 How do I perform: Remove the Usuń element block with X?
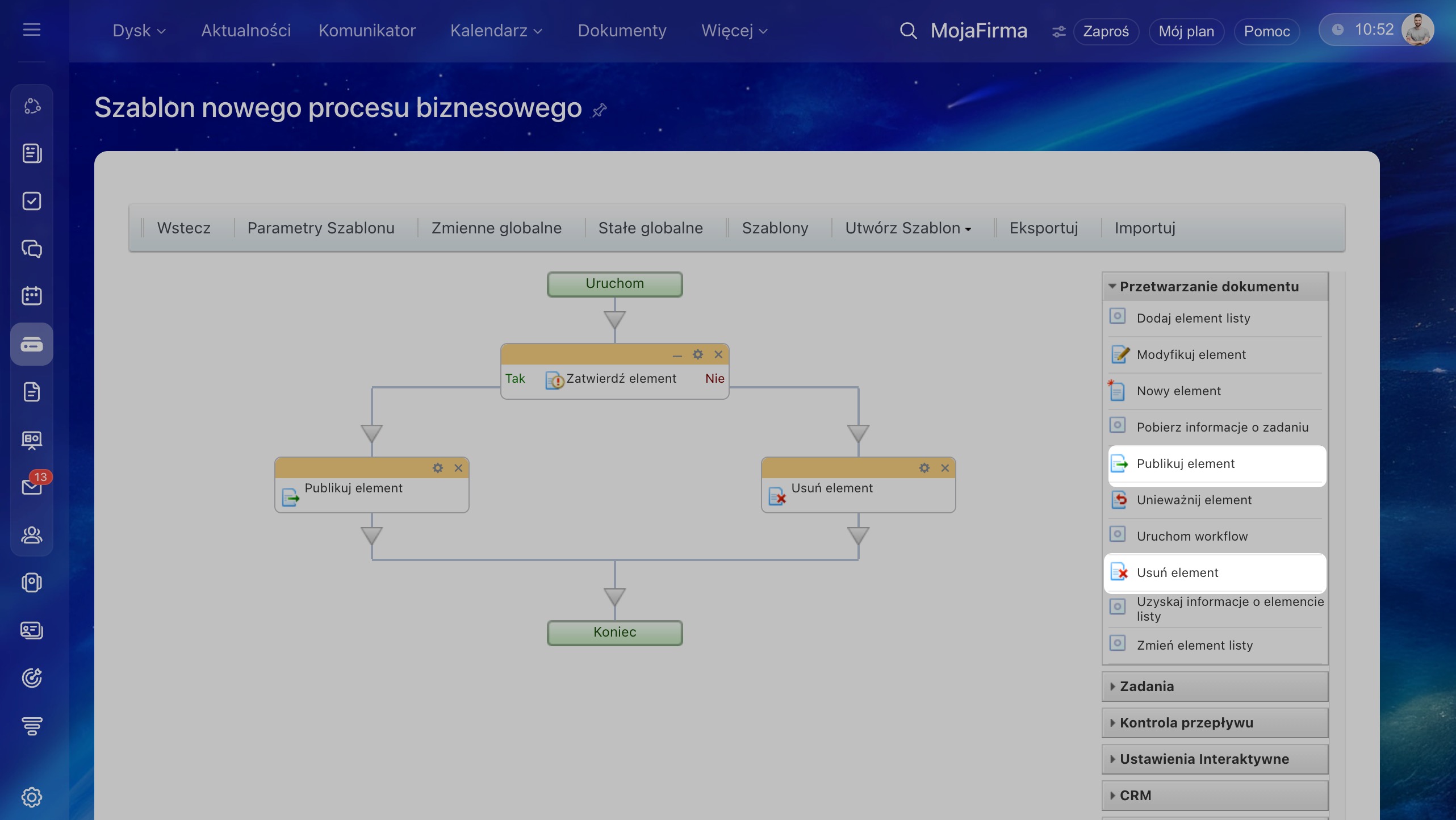945,468
